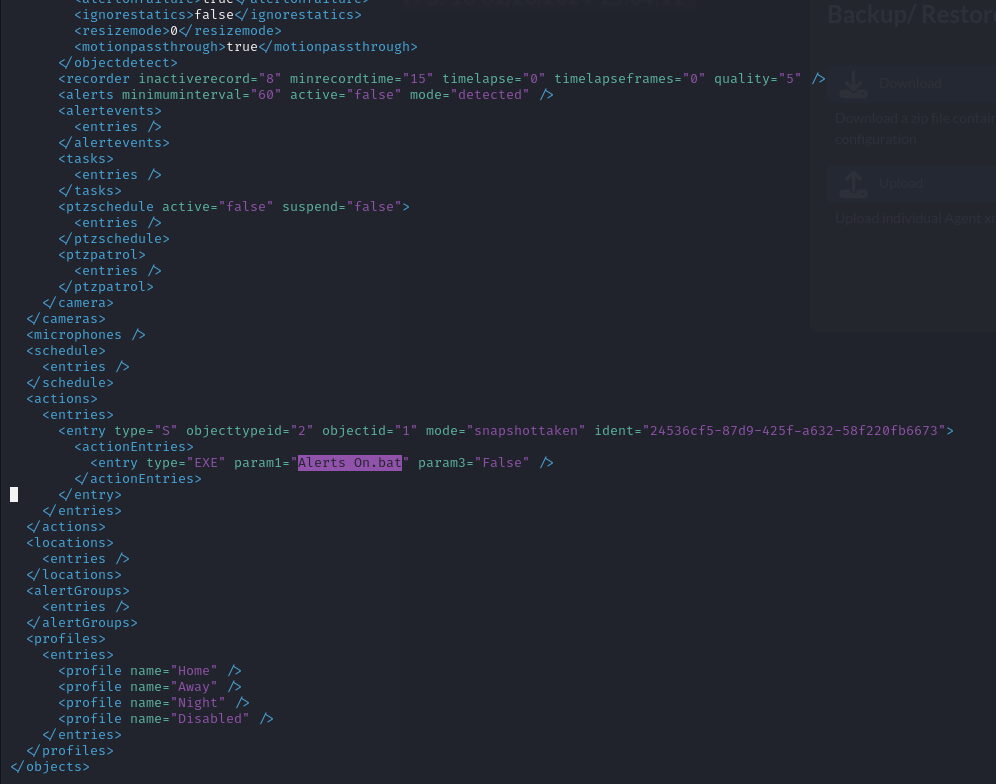
Task: Click the profile name "Home"
Action: click(194, 670)
